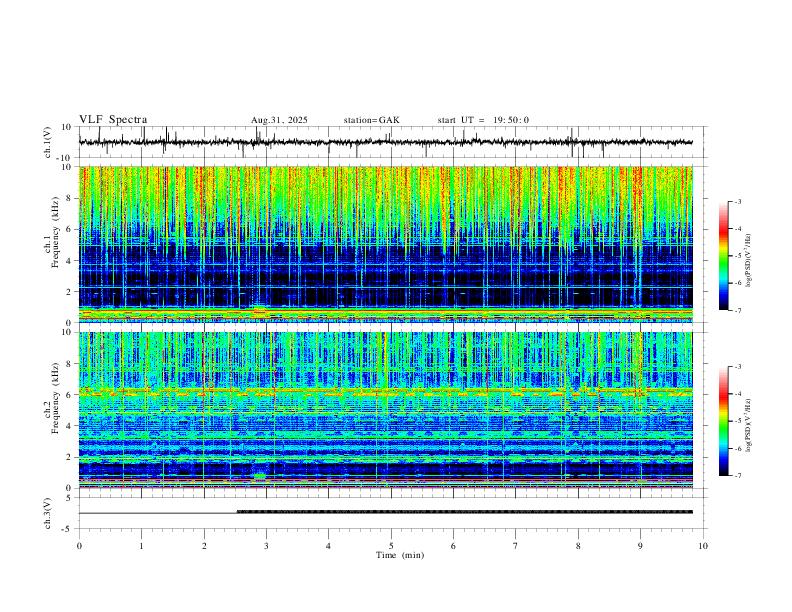The height and width of the screenshot is (612, 792).
Task: Click time axis tick label "9"
Action: click(x=640, y=546)
